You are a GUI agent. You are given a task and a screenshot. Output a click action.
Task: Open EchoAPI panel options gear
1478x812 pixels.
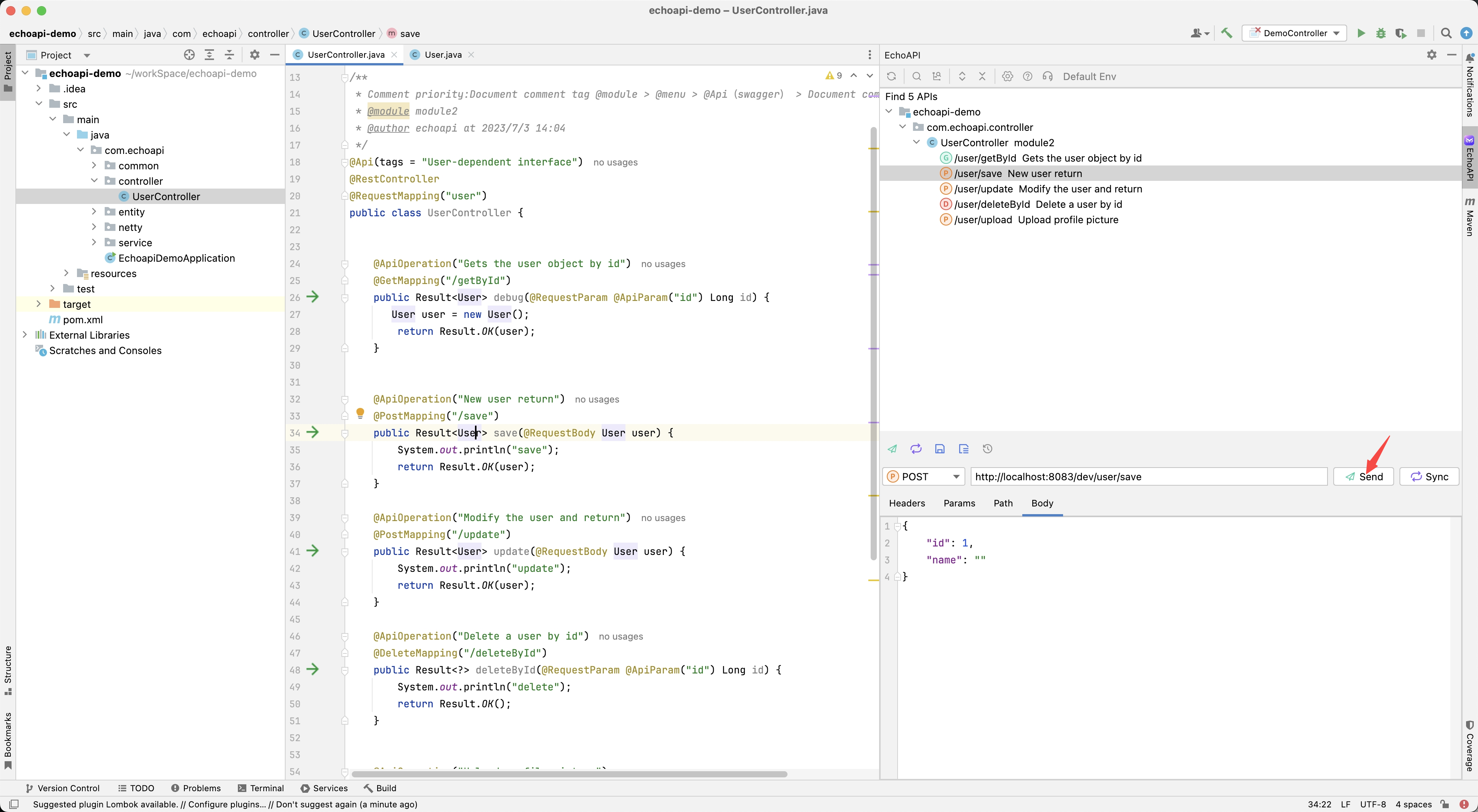point(1431,55)
